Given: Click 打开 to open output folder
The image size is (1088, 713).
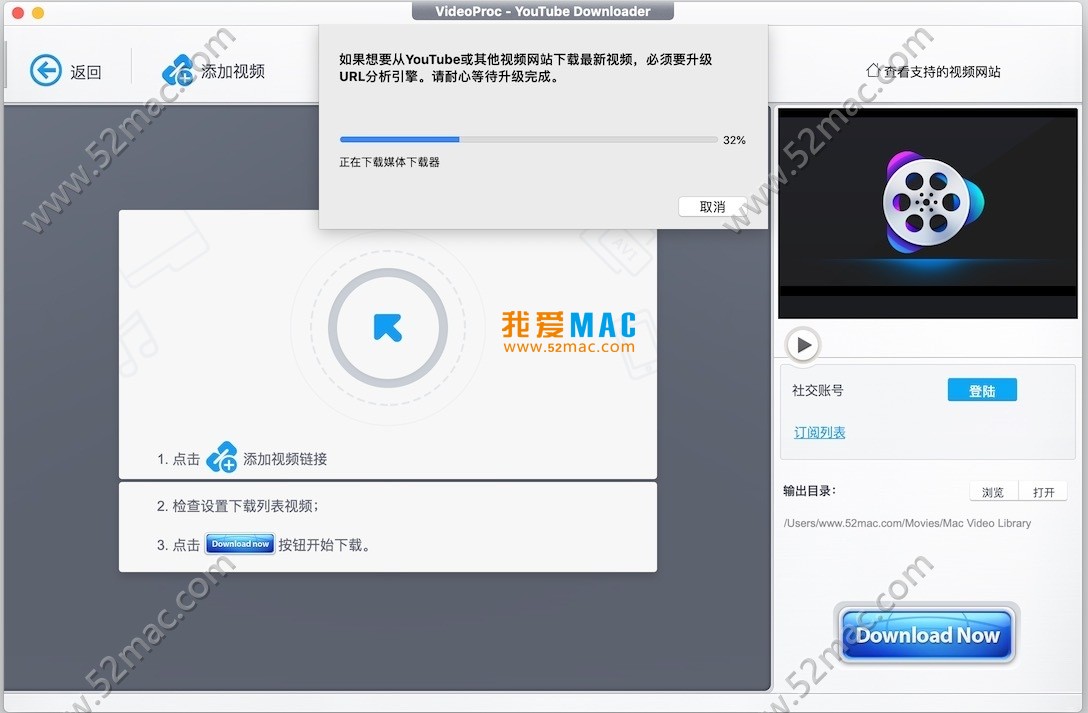Looking at the screenshot, I should tap(1043, 492).
